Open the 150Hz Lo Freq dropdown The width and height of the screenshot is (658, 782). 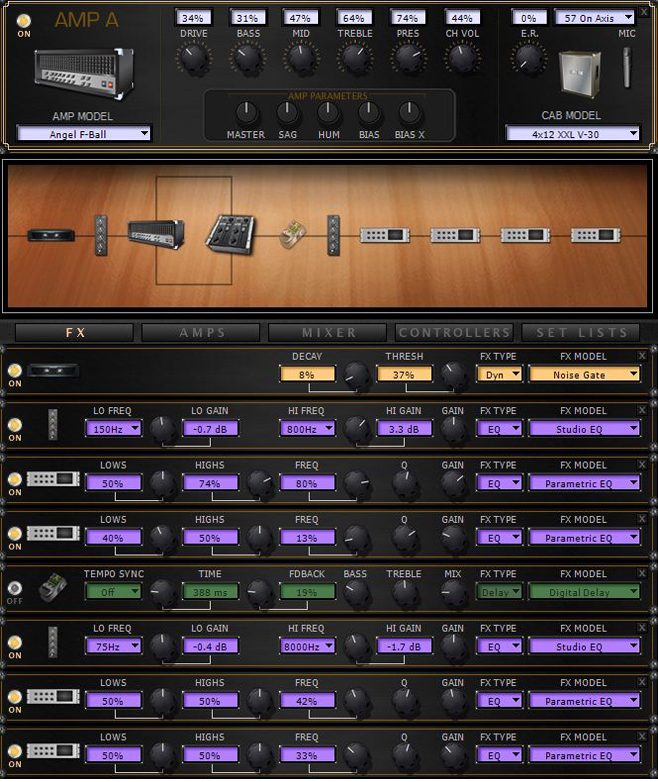coord(113,429)
